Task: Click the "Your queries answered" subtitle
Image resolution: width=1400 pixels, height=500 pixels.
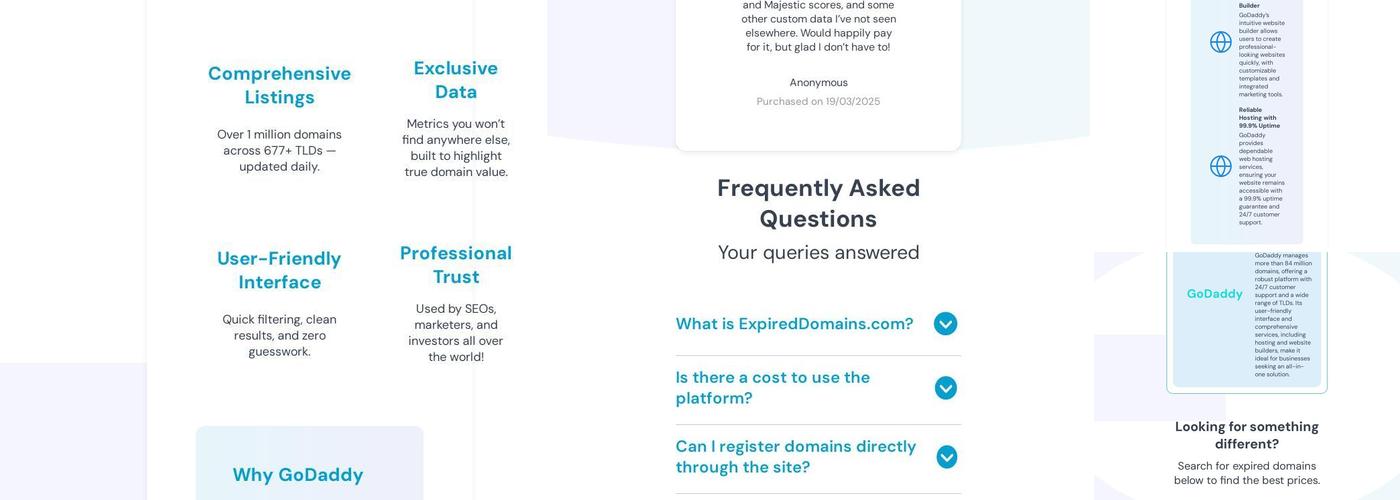Action: [818, 253]
